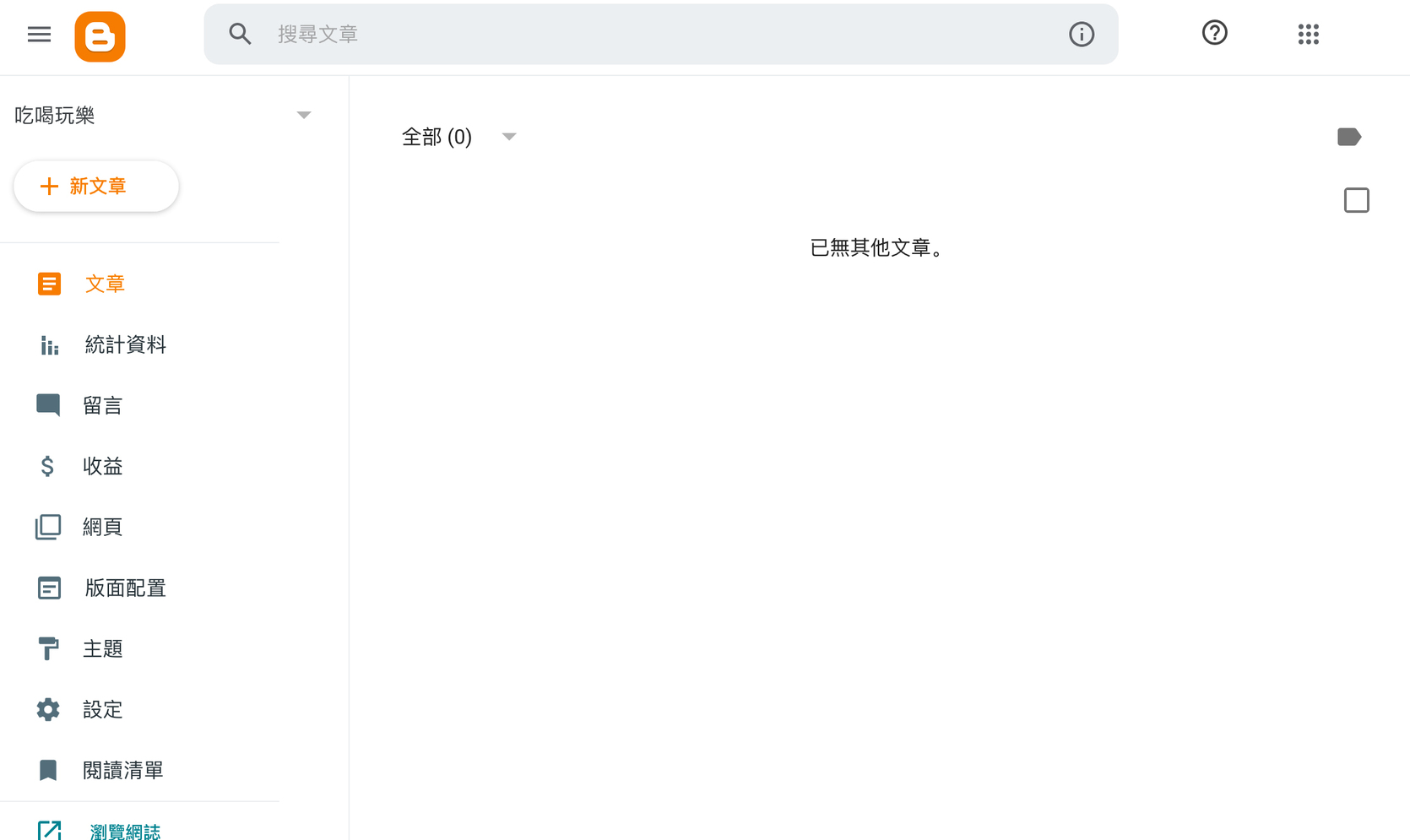Click the stats bar chart icon
Viewport: 1410px width, 840px height.
point(49,345)
